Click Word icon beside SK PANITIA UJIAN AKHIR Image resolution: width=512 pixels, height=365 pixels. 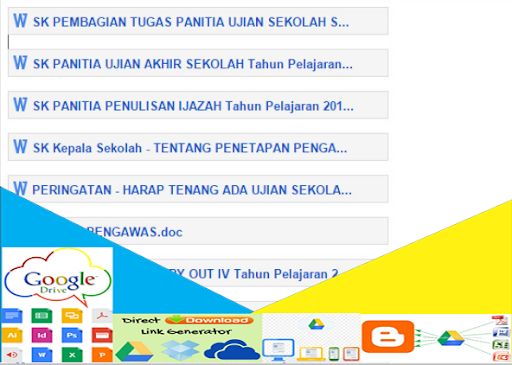20,63
